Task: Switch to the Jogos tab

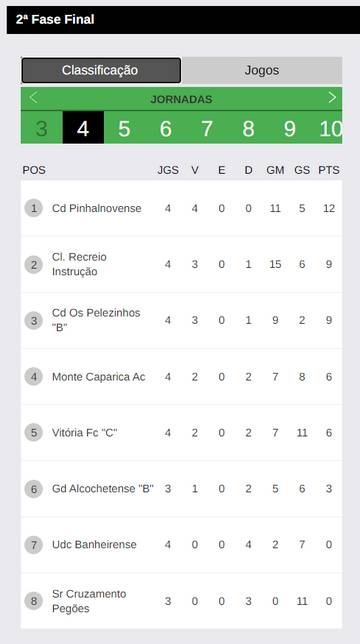Action: [261, 70]
